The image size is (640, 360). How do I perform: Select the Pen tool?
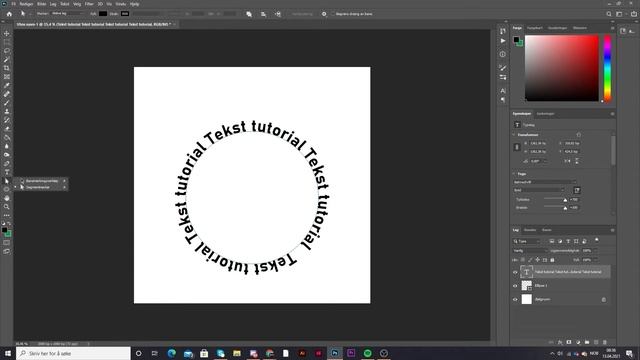tap(7, 163)
